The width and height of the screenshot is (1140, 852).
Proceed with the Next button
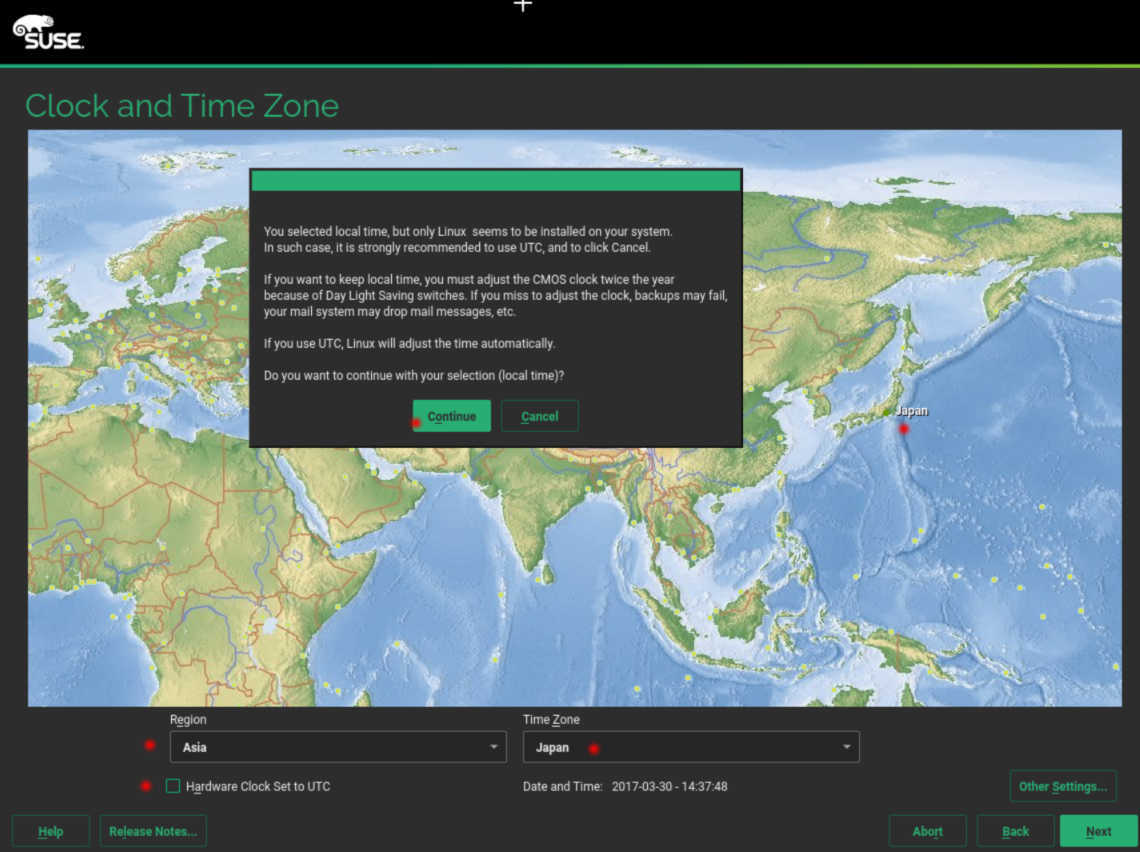(1098, 831)
